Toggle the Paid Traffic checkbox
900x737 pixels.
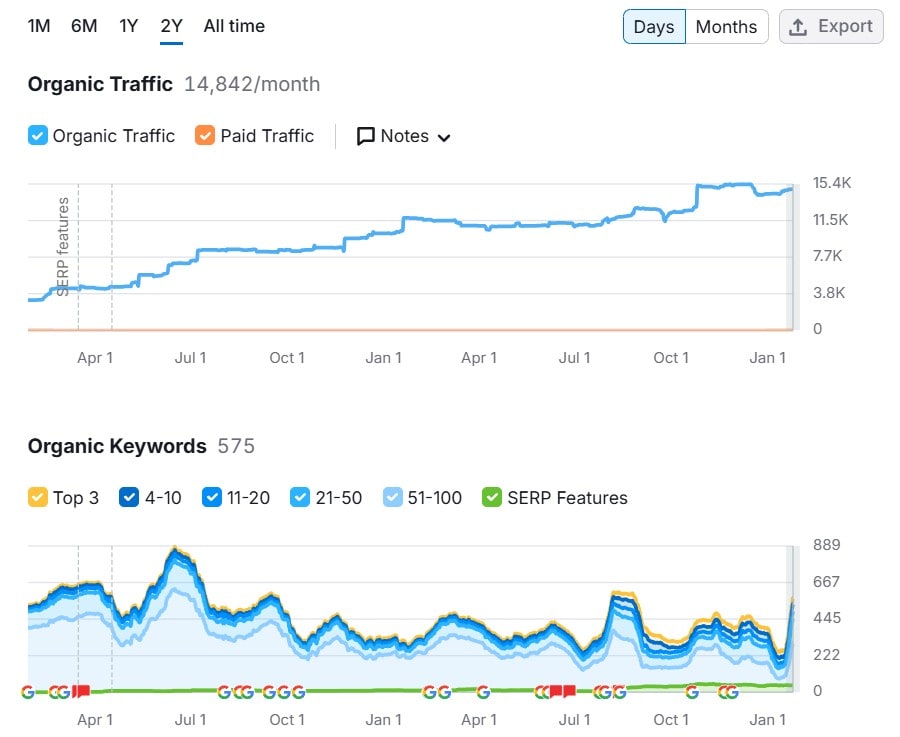205,136
